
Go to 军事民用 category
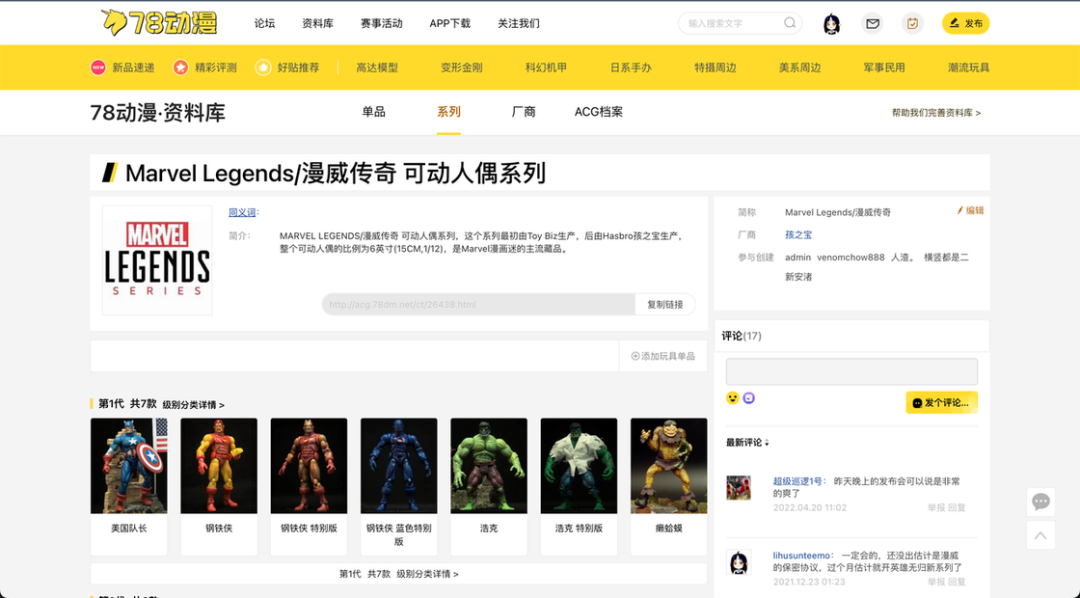[884, 68]
